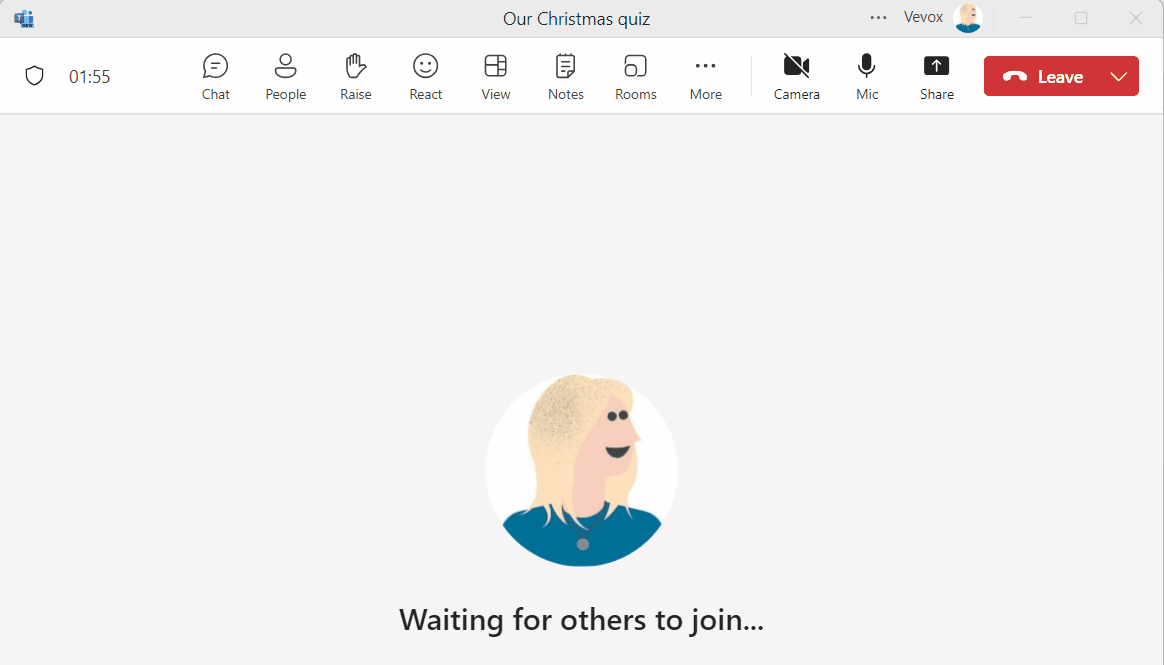1164x665 pixels.
Task: Raise your hand
Action: (355, 75)
